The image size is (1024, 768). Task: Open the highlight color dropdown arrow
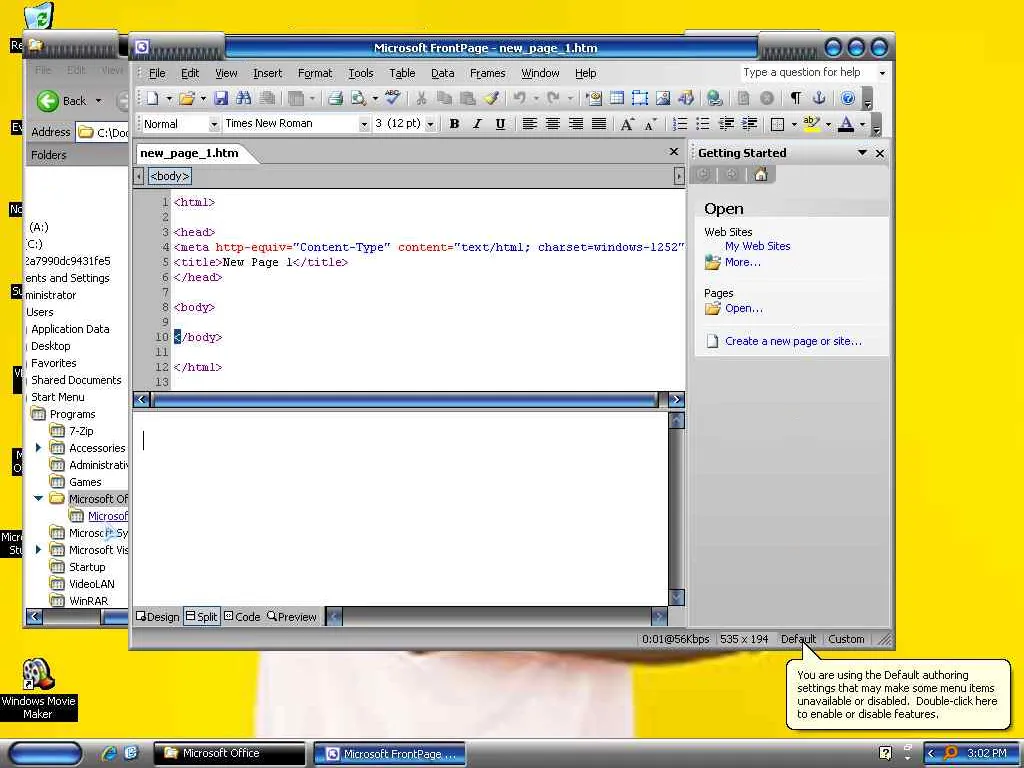829,124
